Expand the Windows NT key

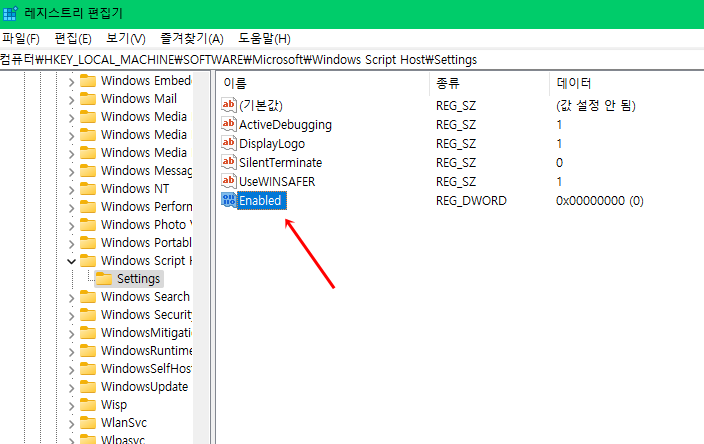coord(71,189)
